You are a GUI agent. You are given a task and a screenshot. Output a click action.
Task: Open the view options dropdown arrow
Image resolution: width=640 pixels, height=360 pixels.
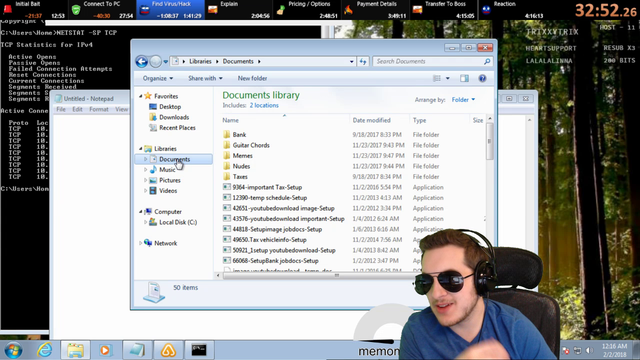click(447, 78)
